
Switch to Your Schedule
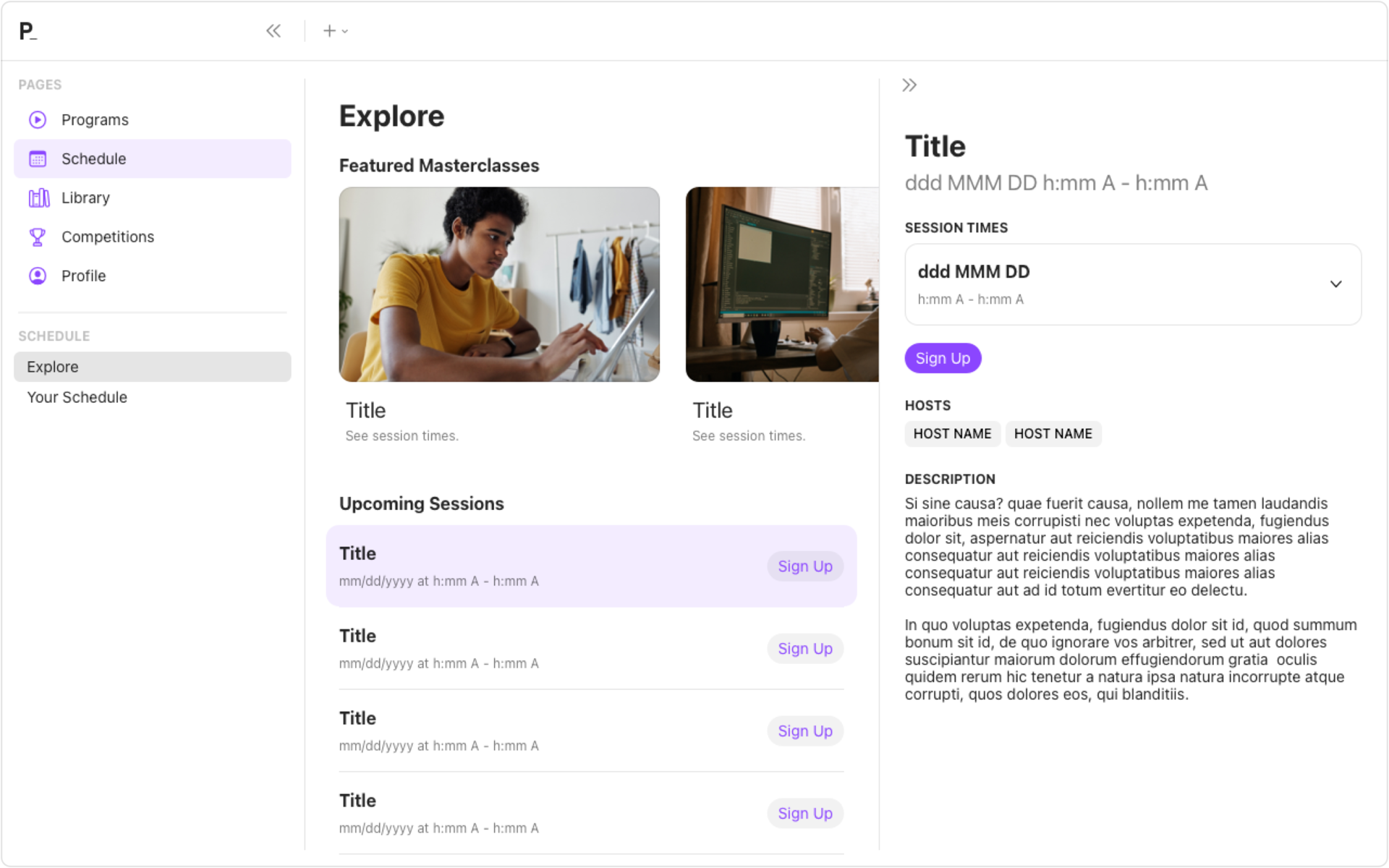click(153, 398)
